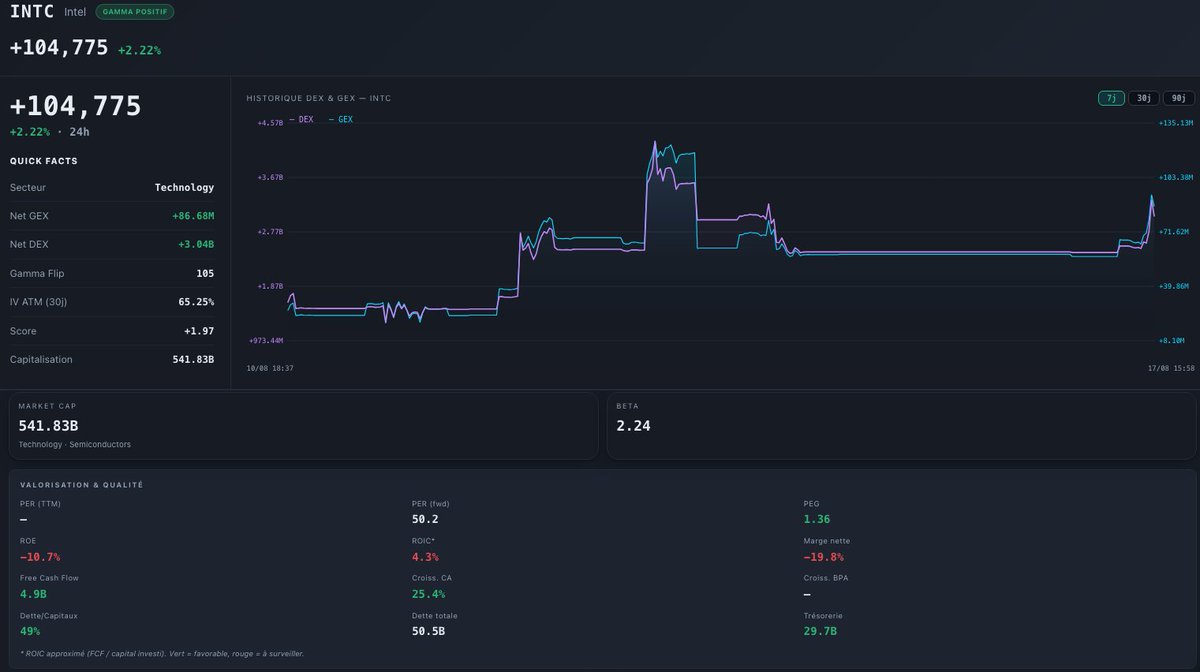Click the Croiss. BPA label

[825, 578]
